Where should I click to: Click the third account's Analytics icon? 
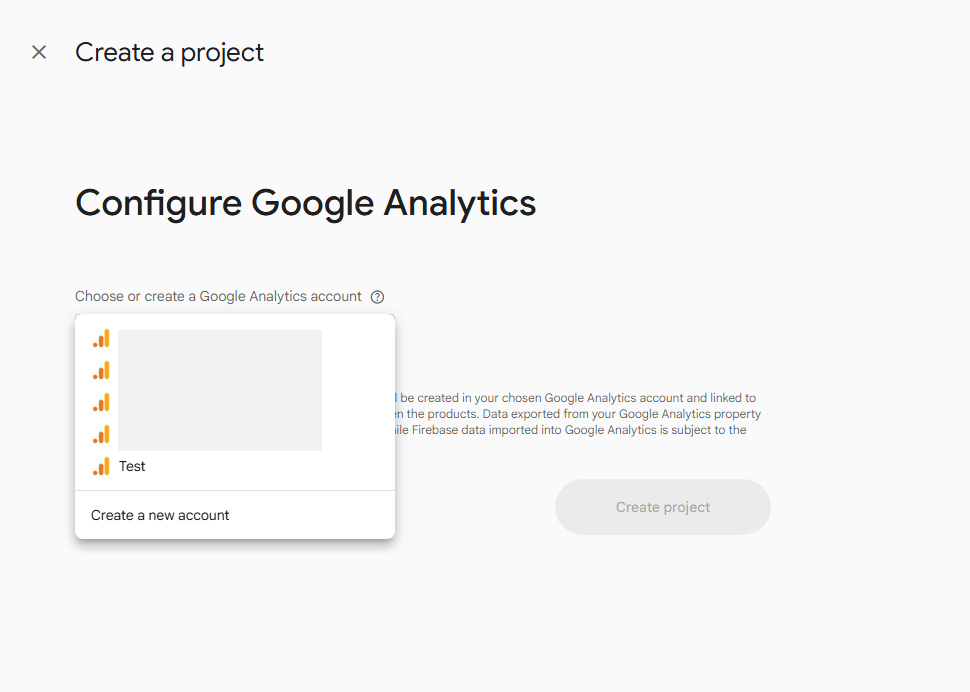tap(101, 402)
